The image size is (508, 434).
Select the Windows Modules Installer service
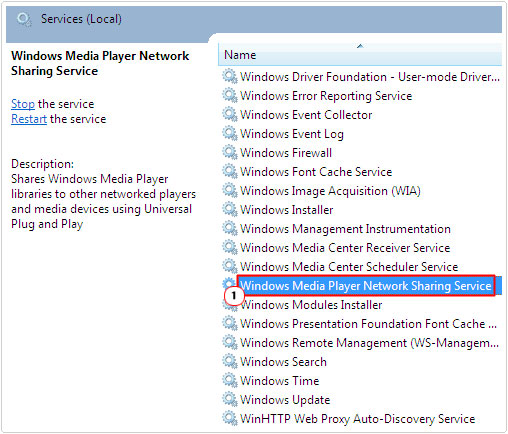click(x=311, y=305)
